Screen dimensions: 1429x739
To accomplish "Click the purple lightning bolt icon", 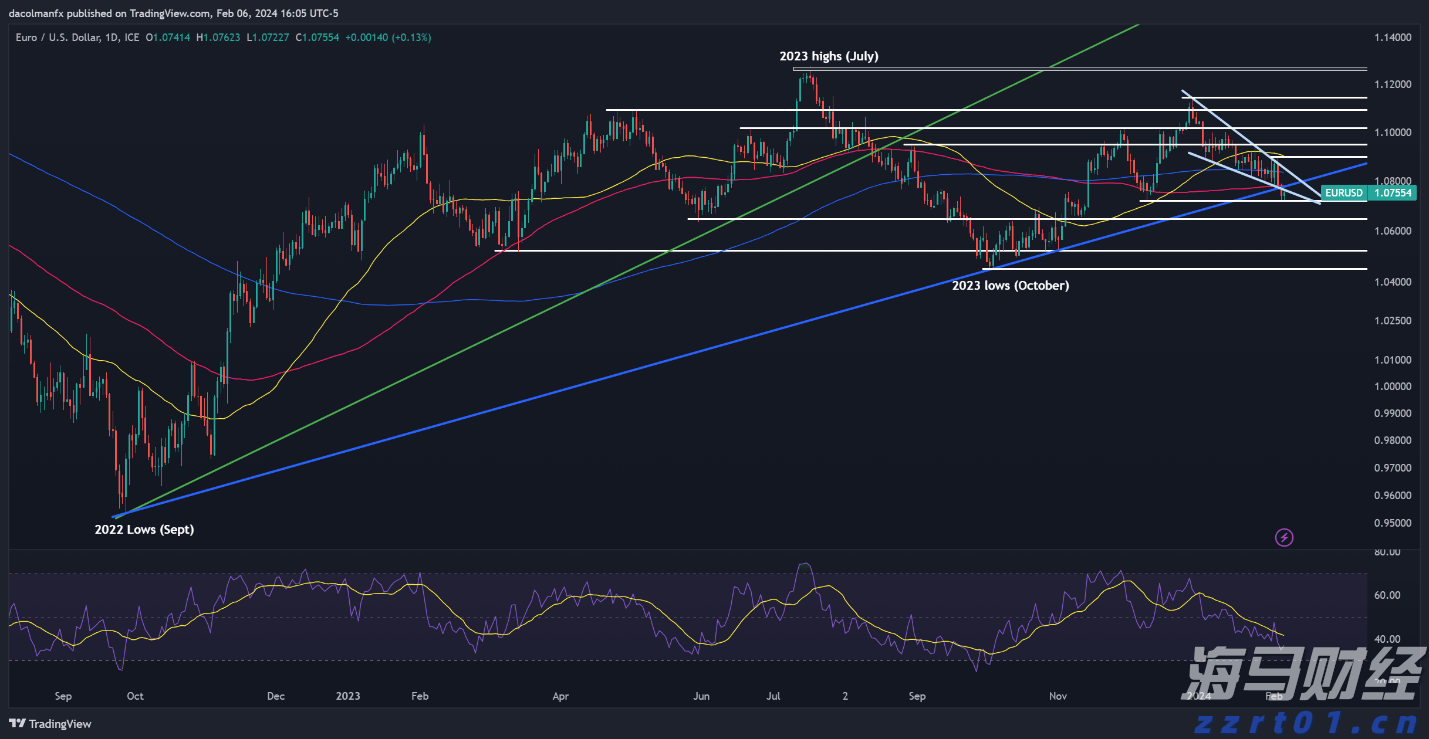I will [1285, 538].
